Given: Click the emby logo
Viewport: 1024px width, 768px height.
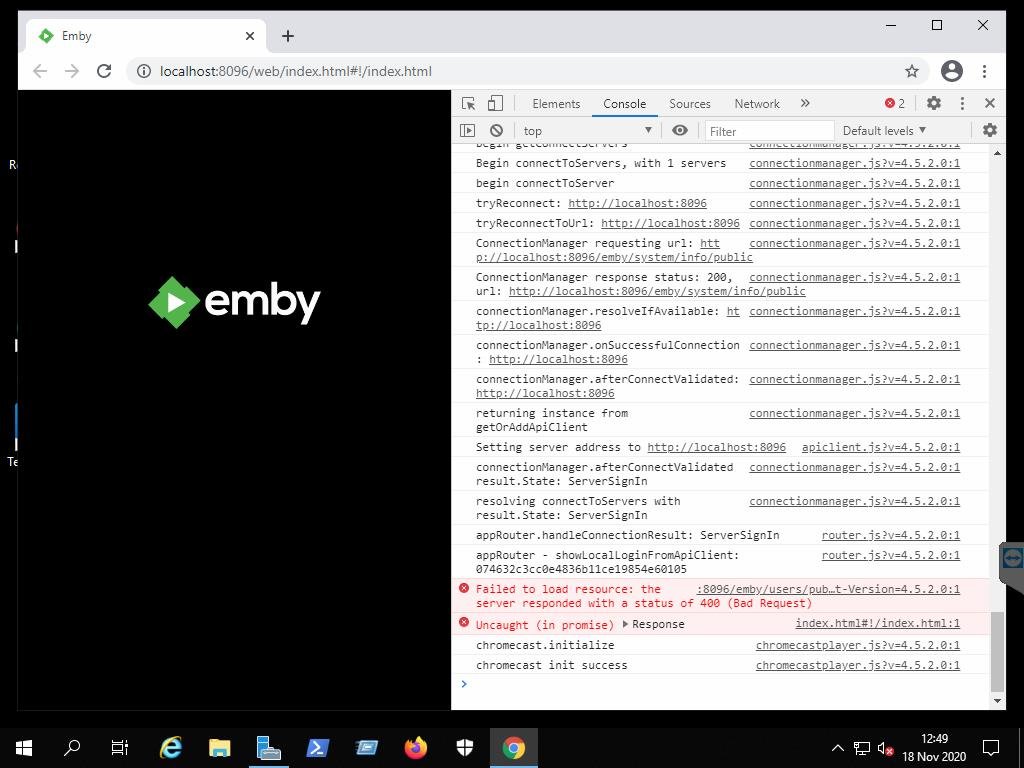Looking at the screenshot, I should point(234,302).
